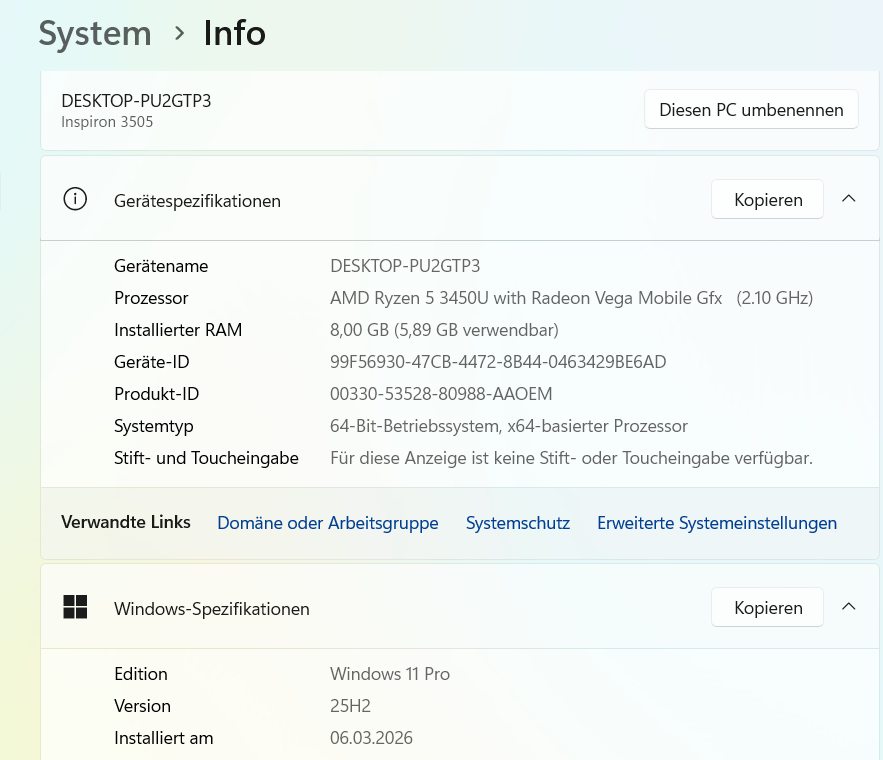Image resolution: width=883 pixels, height=760 pixels.
Task: Select the Geräte-ID value 99F56930-47CB-4472-8B44-0463429BE6AD
Action: click(498, 362)
